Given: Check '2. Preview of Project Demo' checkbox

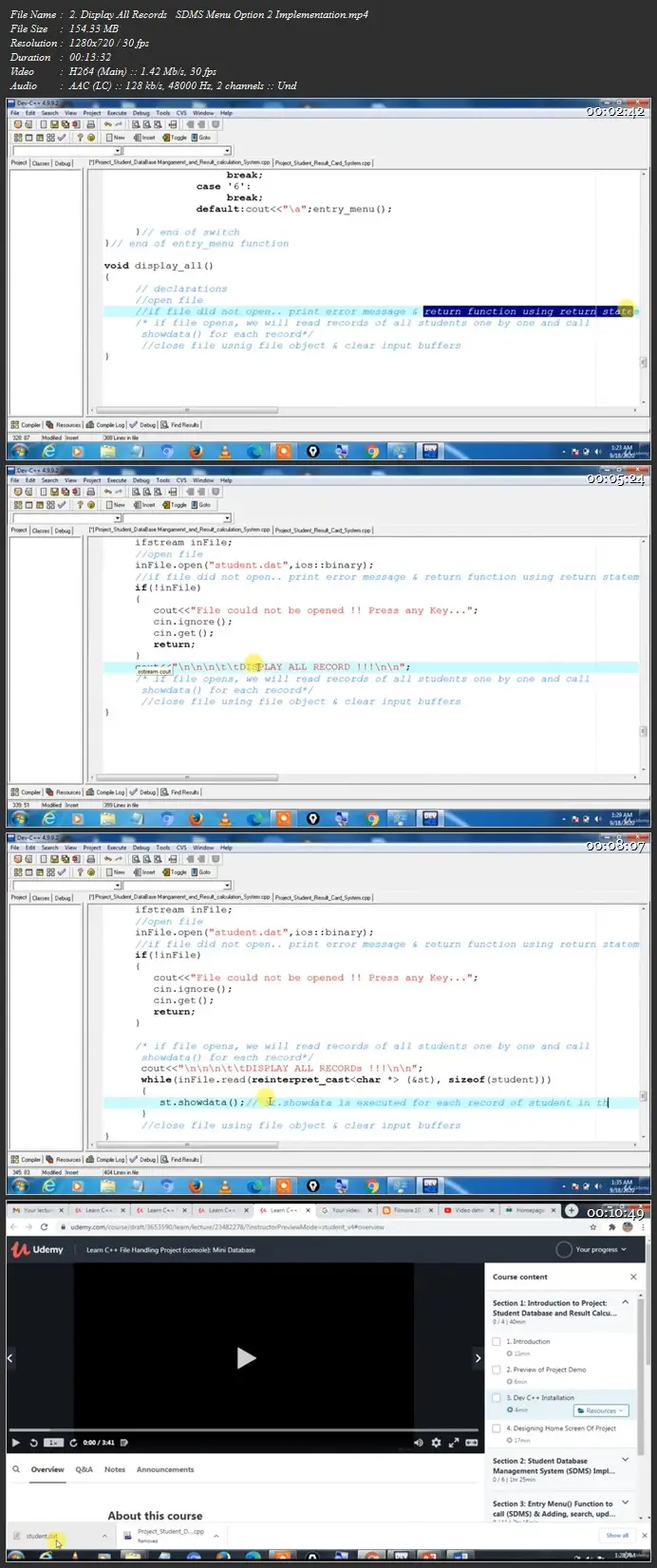Looking at the screenshot, I should 497,1370.
